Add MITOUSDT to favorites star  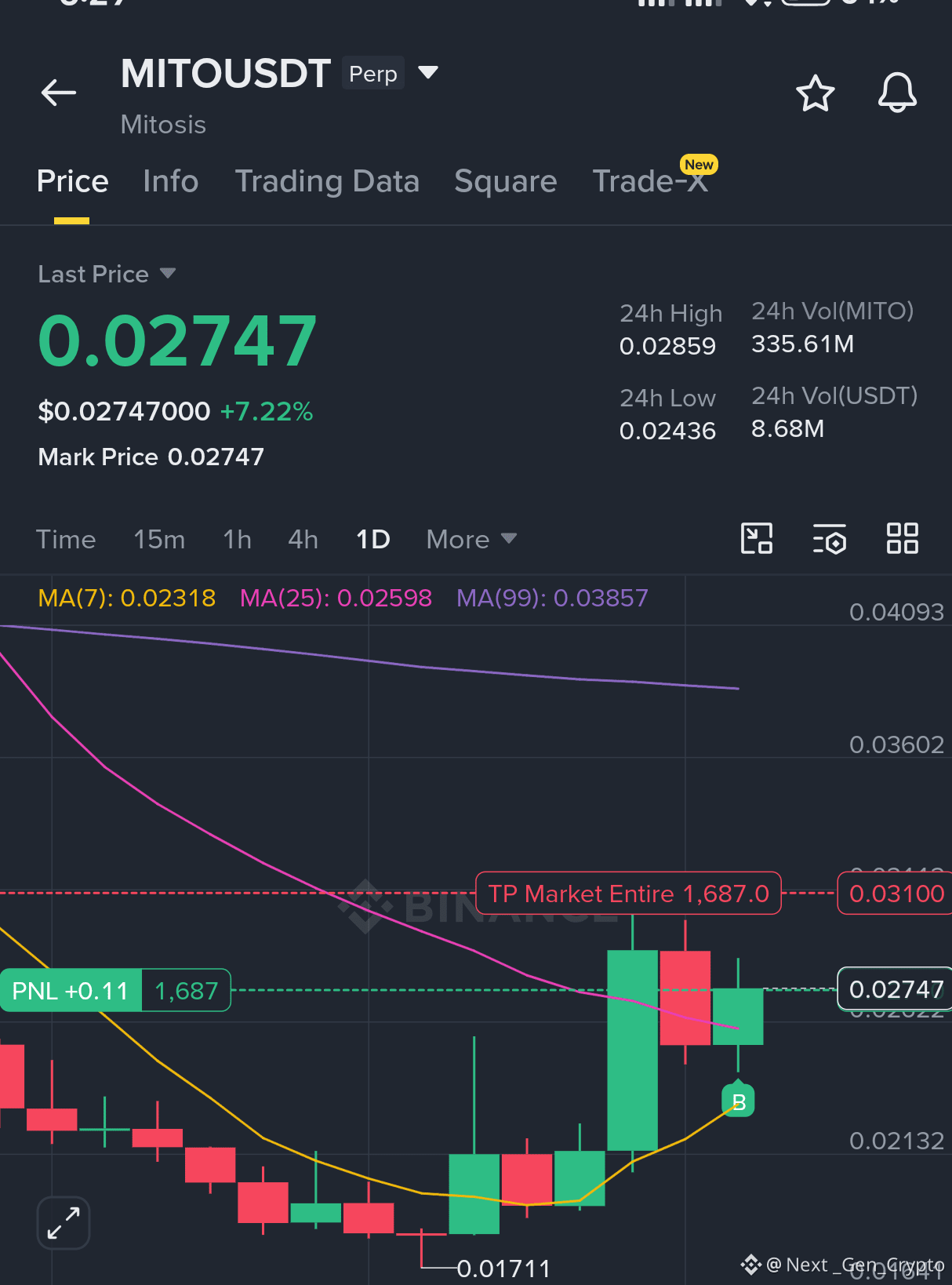pyautogui.click(x=816, y=93)
